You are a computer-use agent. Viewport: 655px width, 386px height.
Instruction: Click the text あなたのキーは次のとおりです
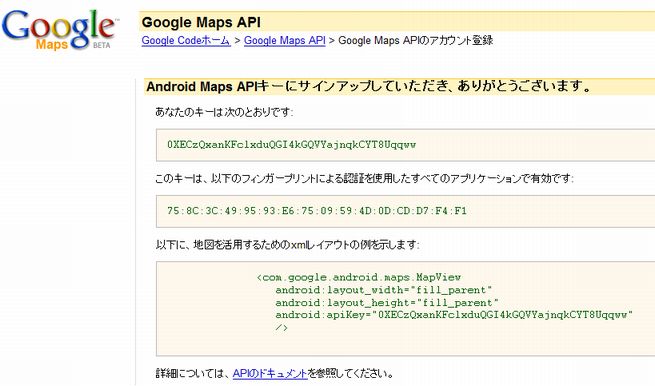[224, 112]
